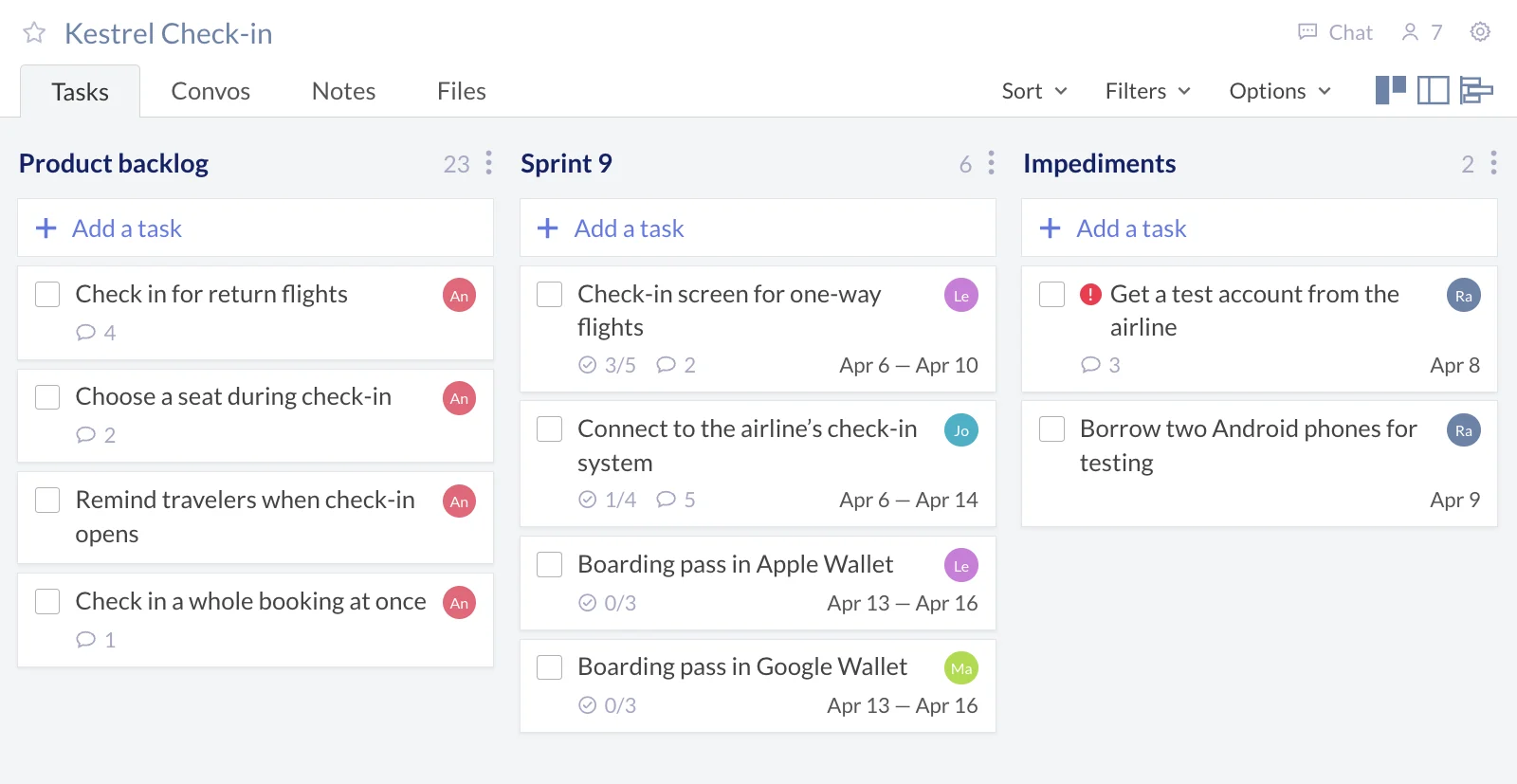Add a task to Product backlog
Screen dimensions: 1517x784
tap(255, 228)
